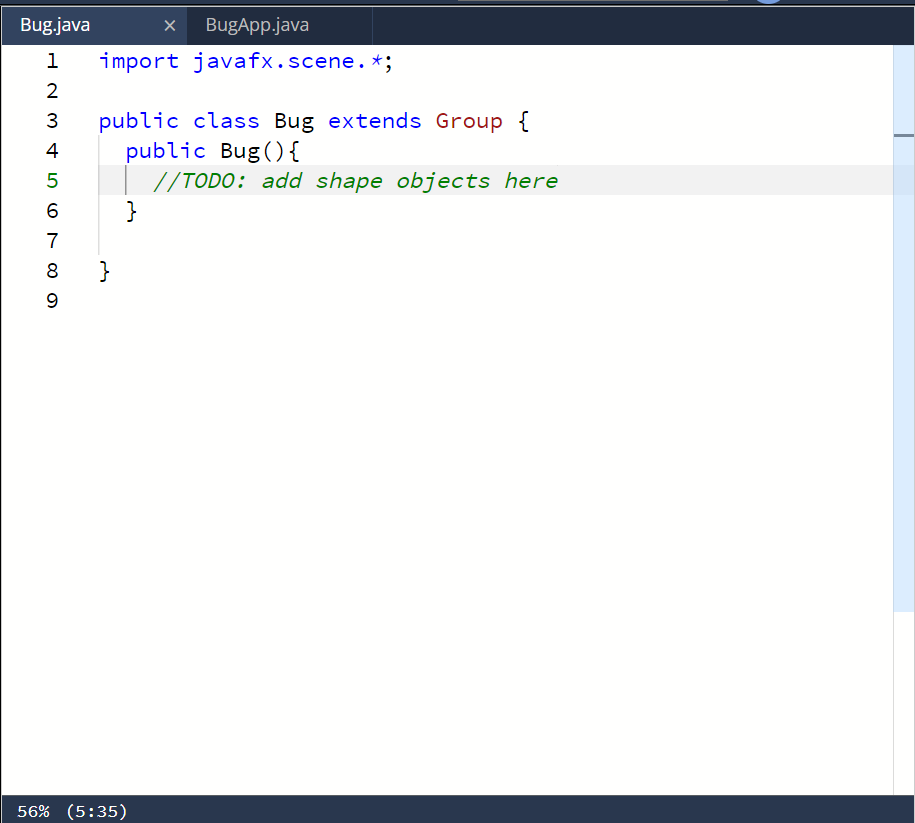
Task: Click the Group keyword on line 3
Action: tap(468, 121)
